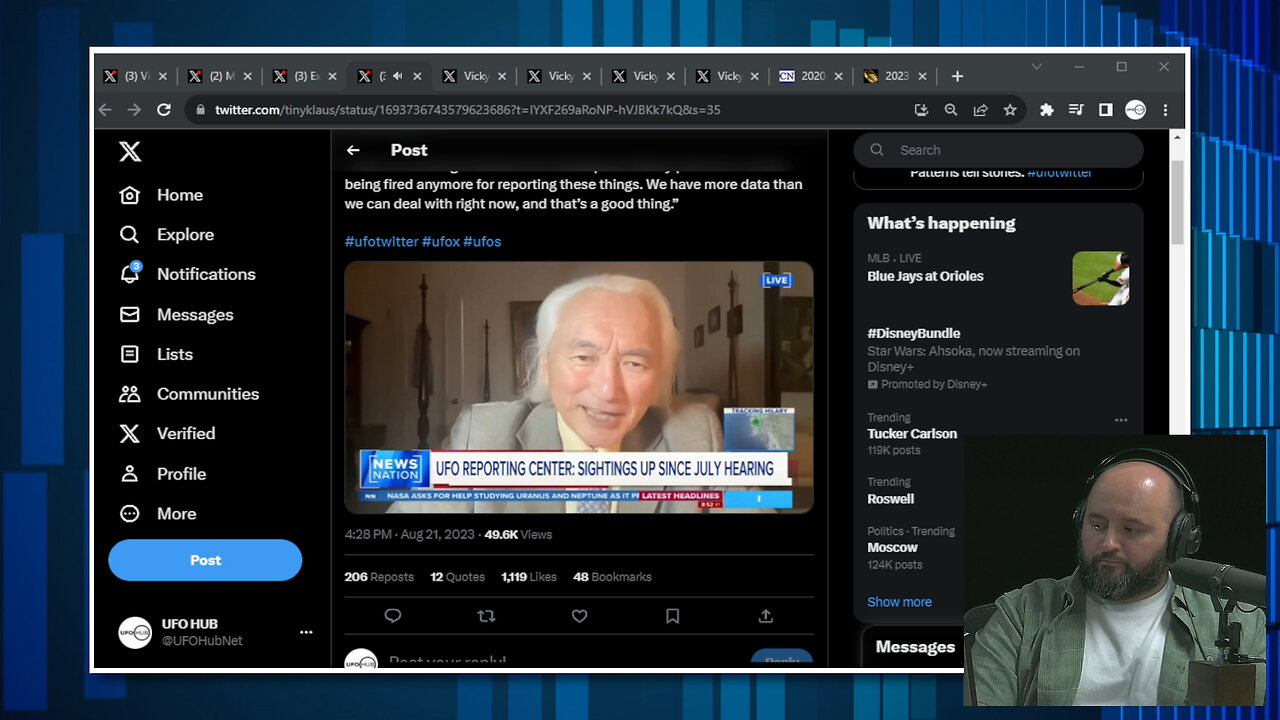
Task: Click the share page icon in address bar
Action: pyautogui.click(x=980, y=110)
